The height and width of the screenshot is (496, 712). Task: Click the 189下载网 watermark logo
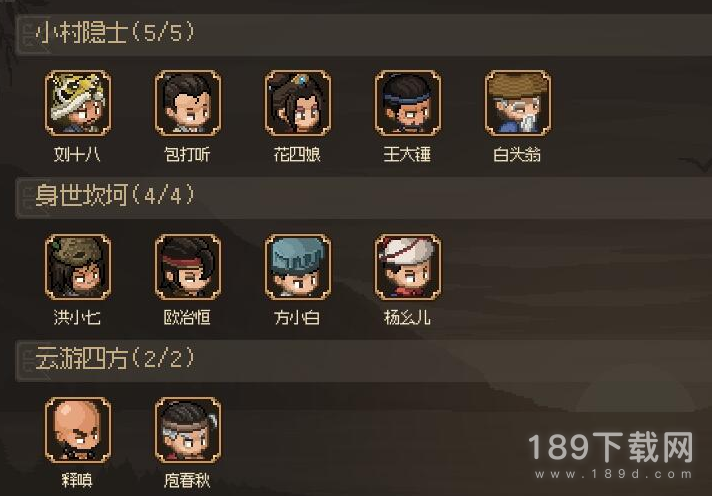click(611, 447)
